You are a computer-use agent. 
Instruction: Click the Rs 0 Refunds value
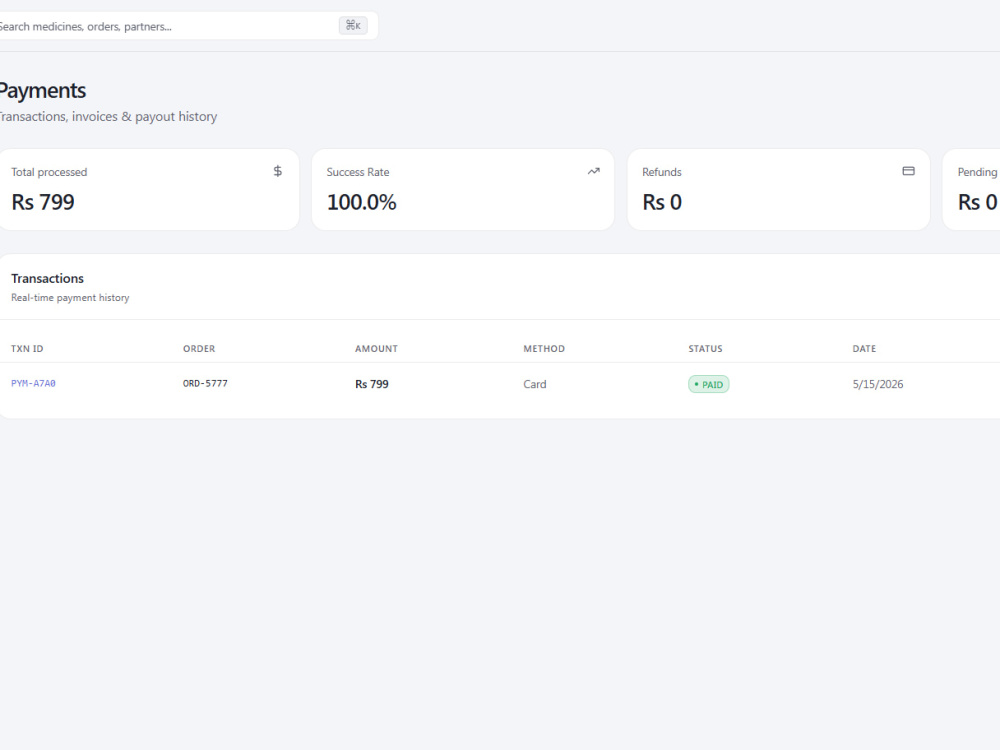(x=662, y=202)
